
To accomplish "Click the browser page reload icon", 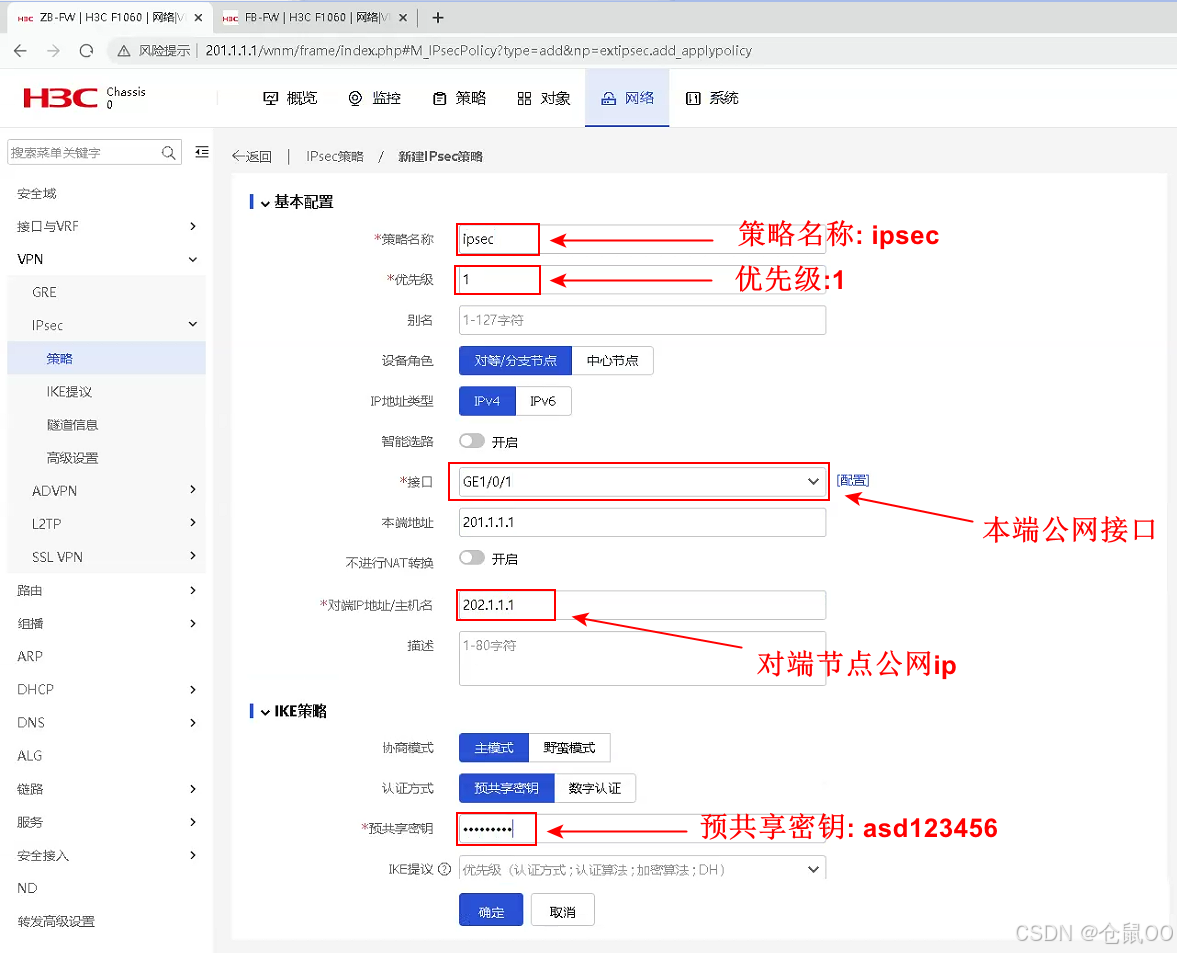I will click(88, 49).
